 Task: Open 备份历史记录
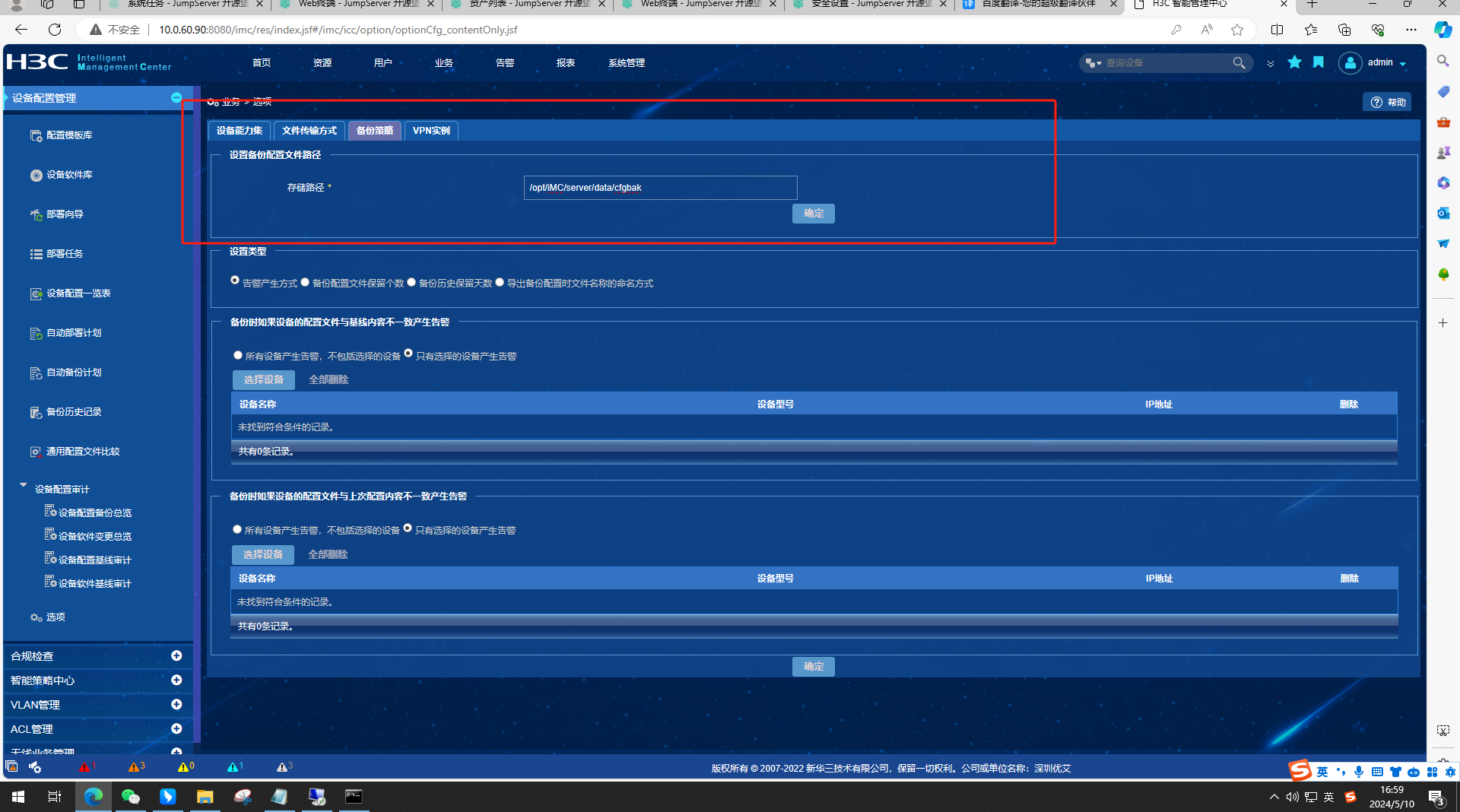(x=66, y=412)
